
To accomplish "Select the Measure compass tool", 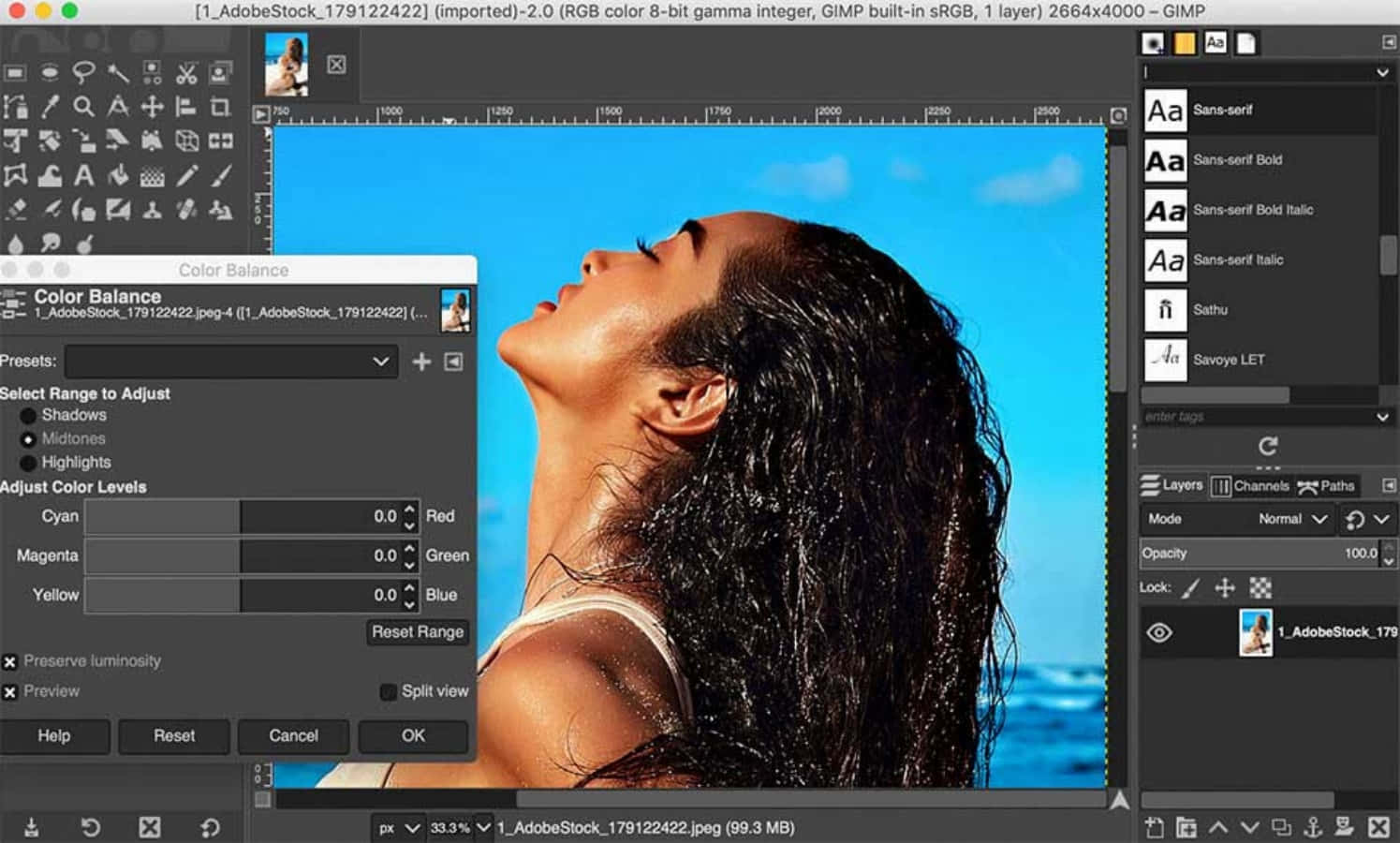I will click(x=118, y=106).
